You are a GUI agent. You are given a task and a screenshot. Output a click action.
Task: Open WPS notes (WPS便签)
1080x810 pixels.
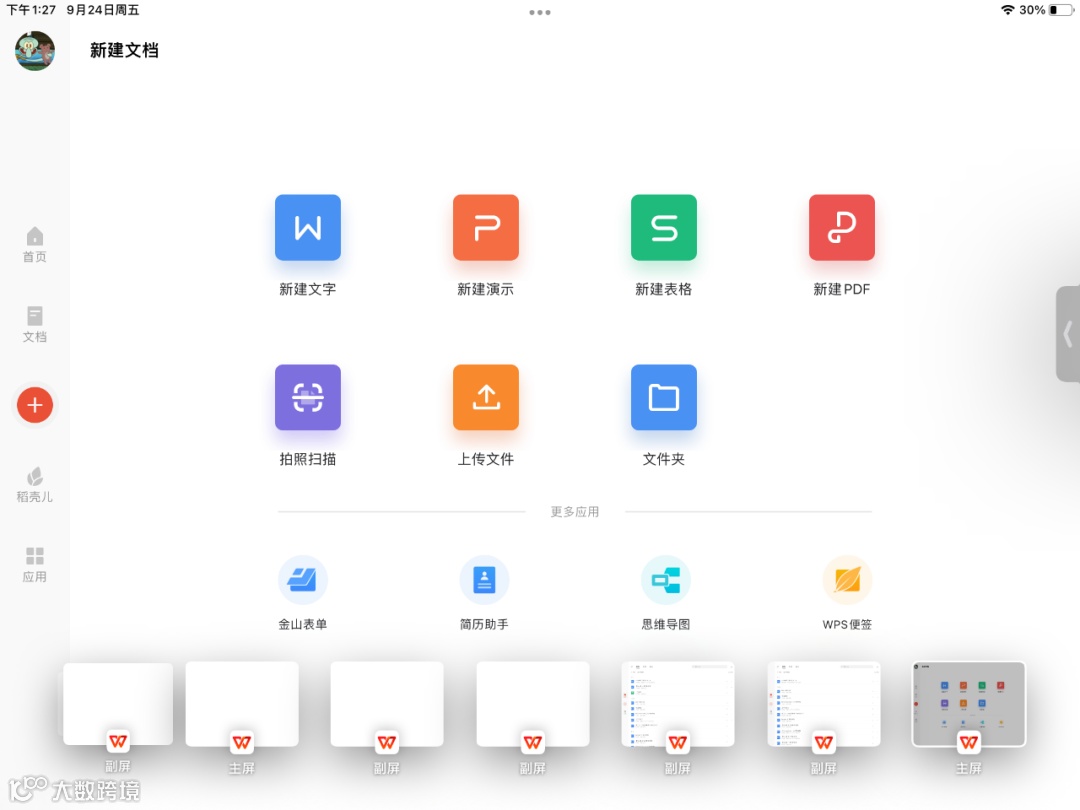click(x=847, y=580)
